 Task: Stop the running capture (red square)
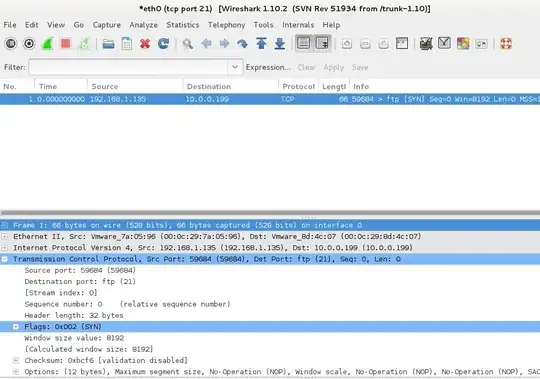click(65, 44)
